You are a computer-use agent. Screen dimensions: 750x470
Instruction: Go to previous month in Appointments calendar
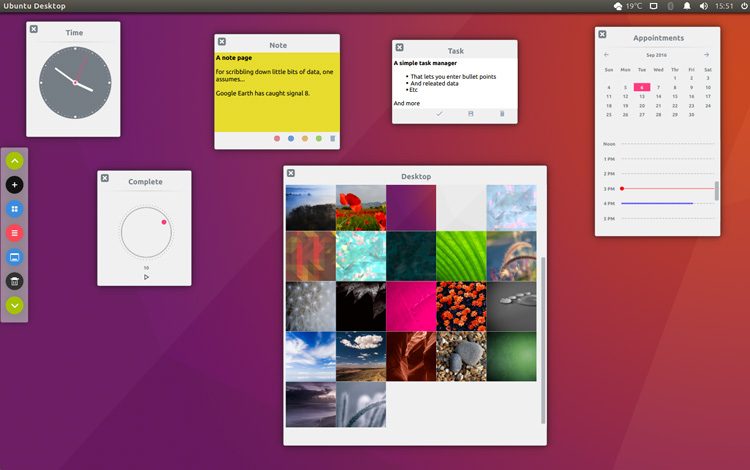(607, 55)
